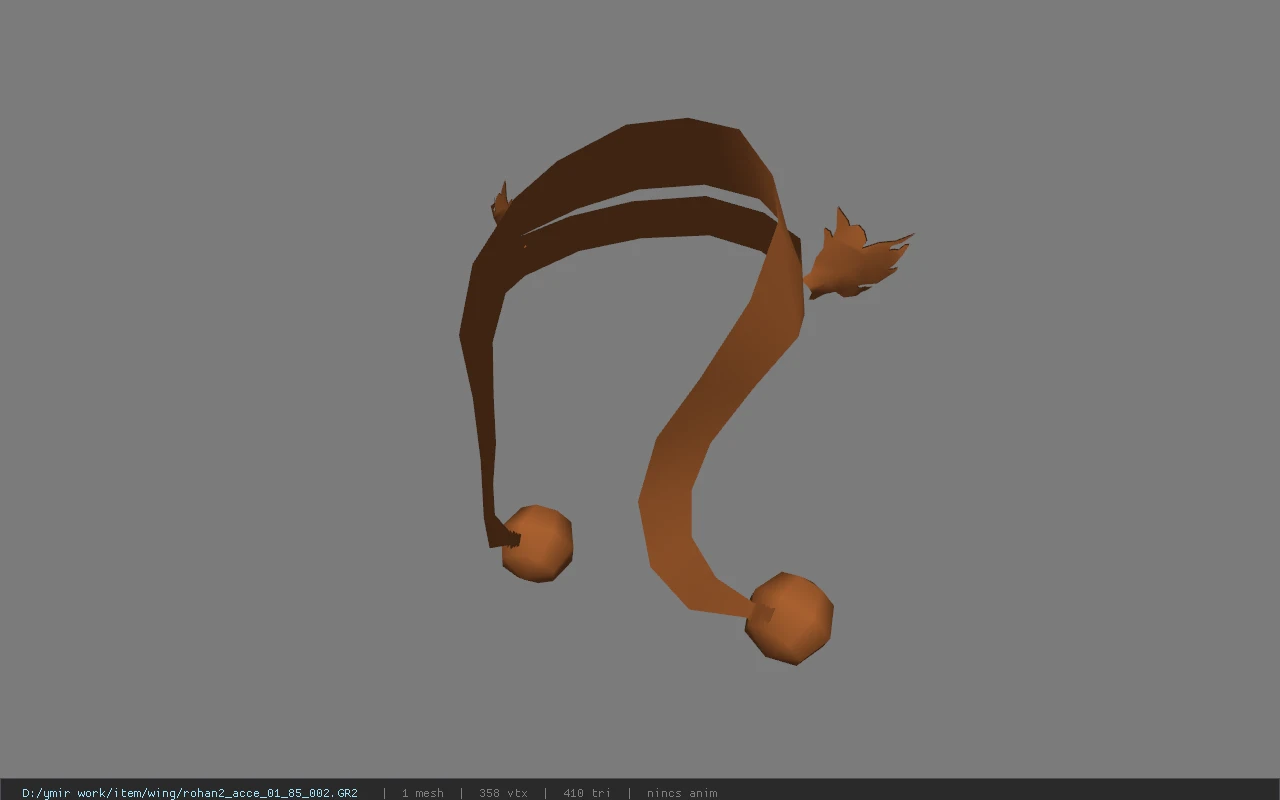Select the lower-right orange ball on the model

click(790, 618)
